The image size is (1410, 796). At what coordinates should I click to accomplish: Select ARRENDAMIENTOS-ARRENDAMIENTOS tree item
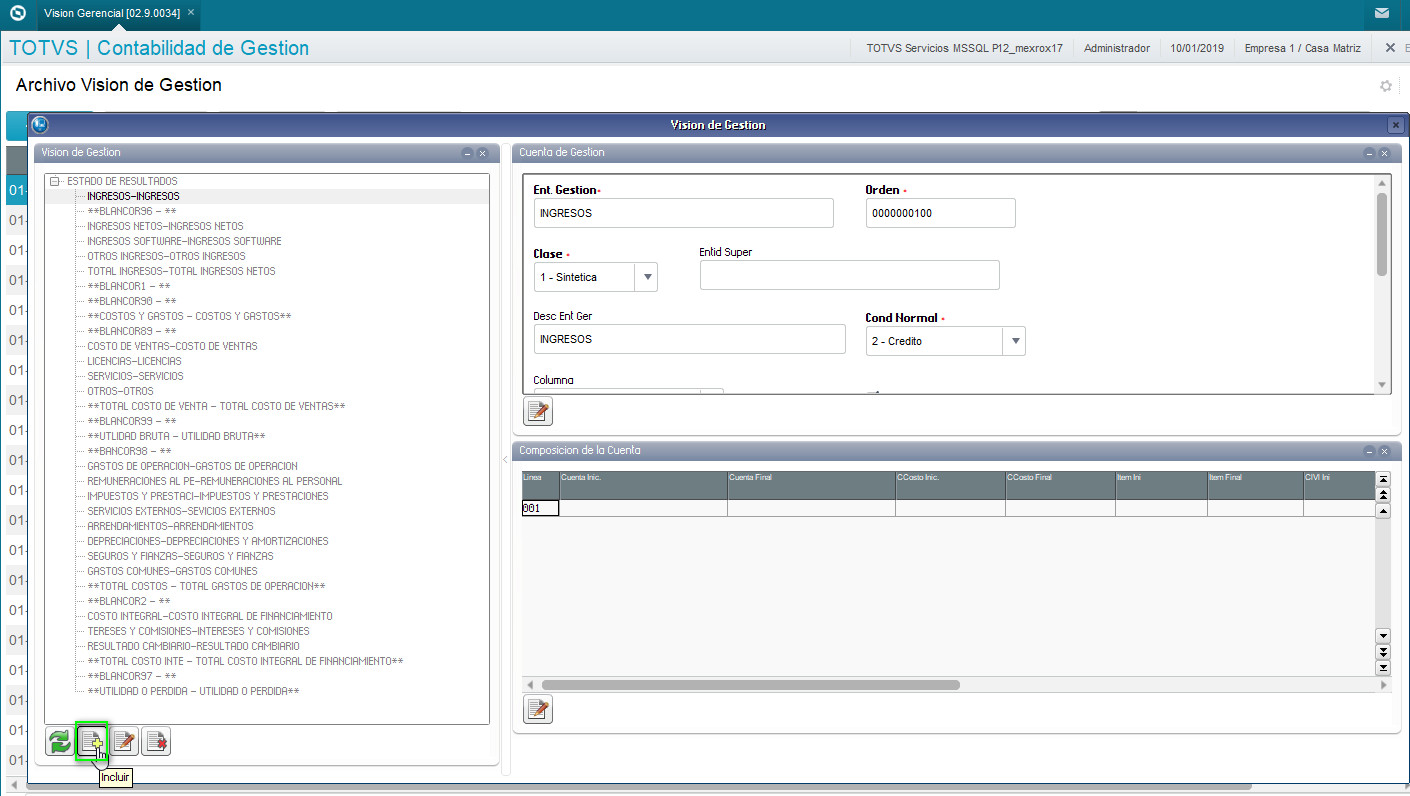[x=170, y=526]
